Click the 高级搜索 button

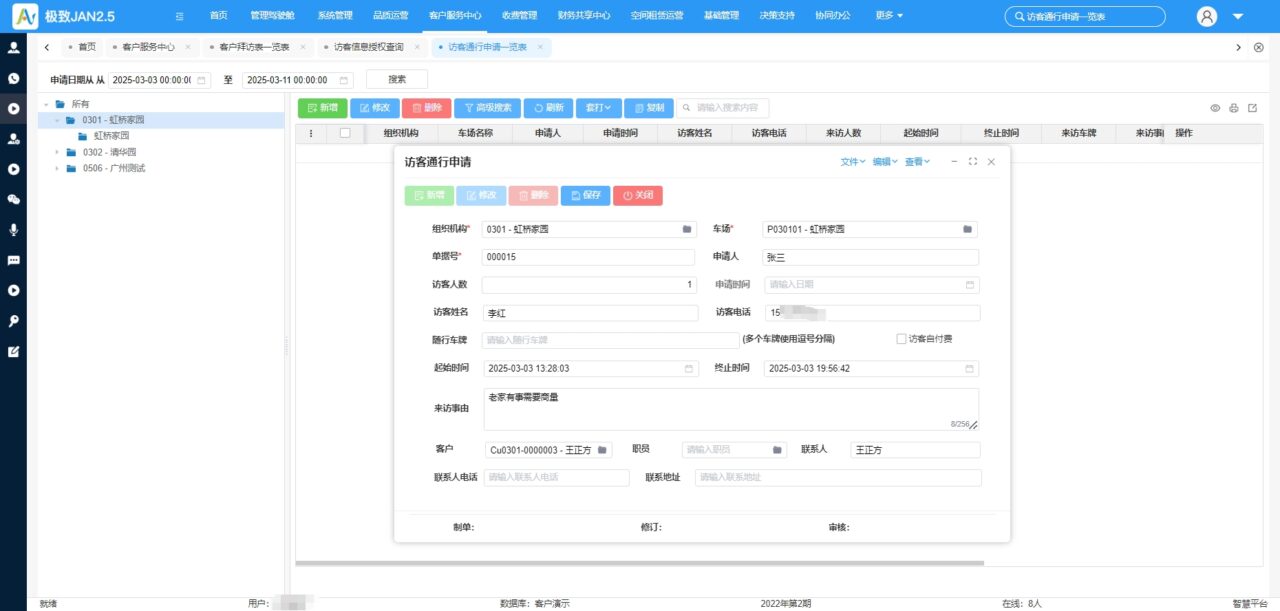click(x=487, y=108)
